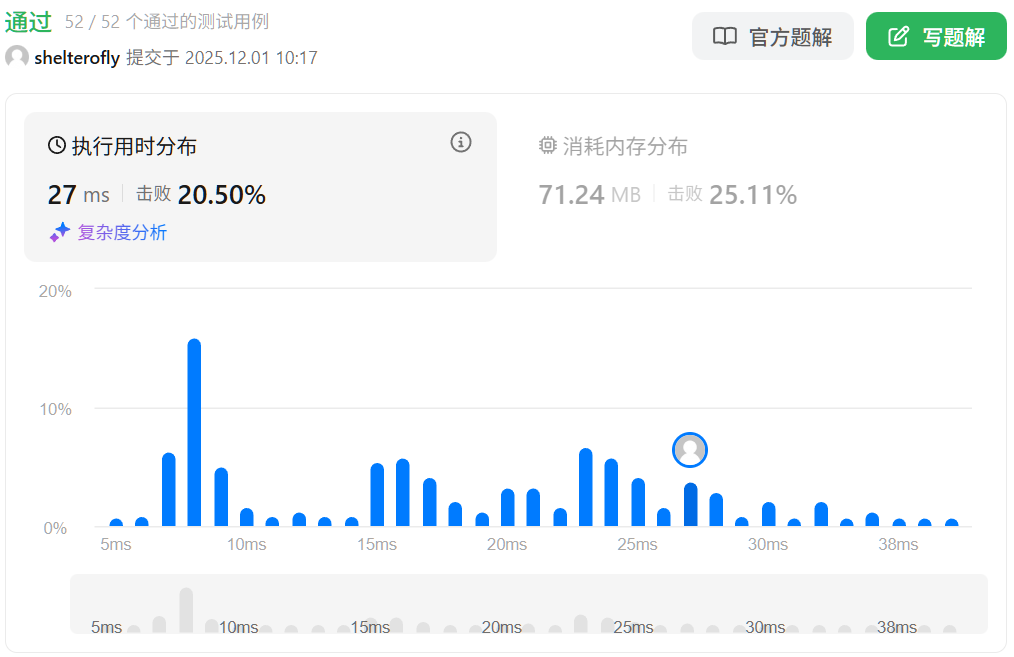Select the 执行用时分布 panel title
The height and width of the screenshot is (657, 1014).
click(134, 146)
